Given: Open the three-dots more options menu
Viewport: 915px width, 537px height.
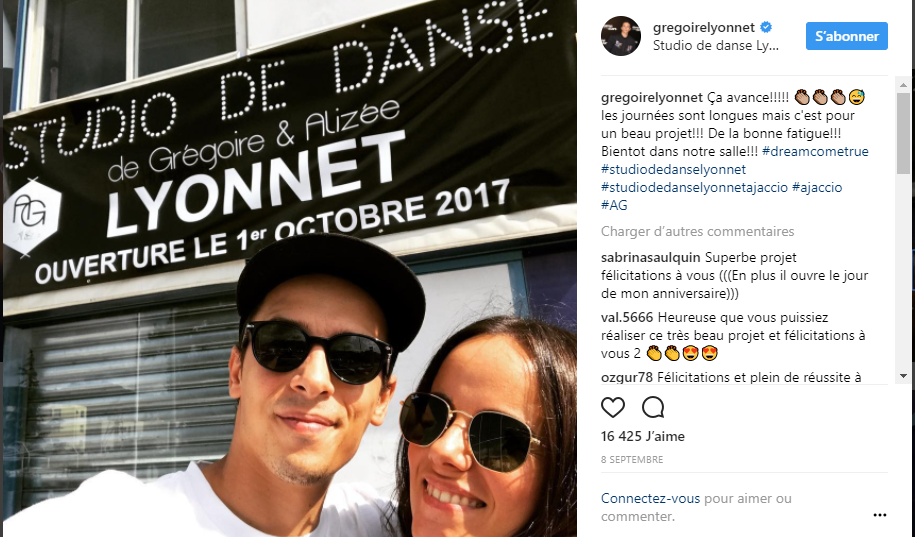Looking at the screenshot, I should [879, 515].
